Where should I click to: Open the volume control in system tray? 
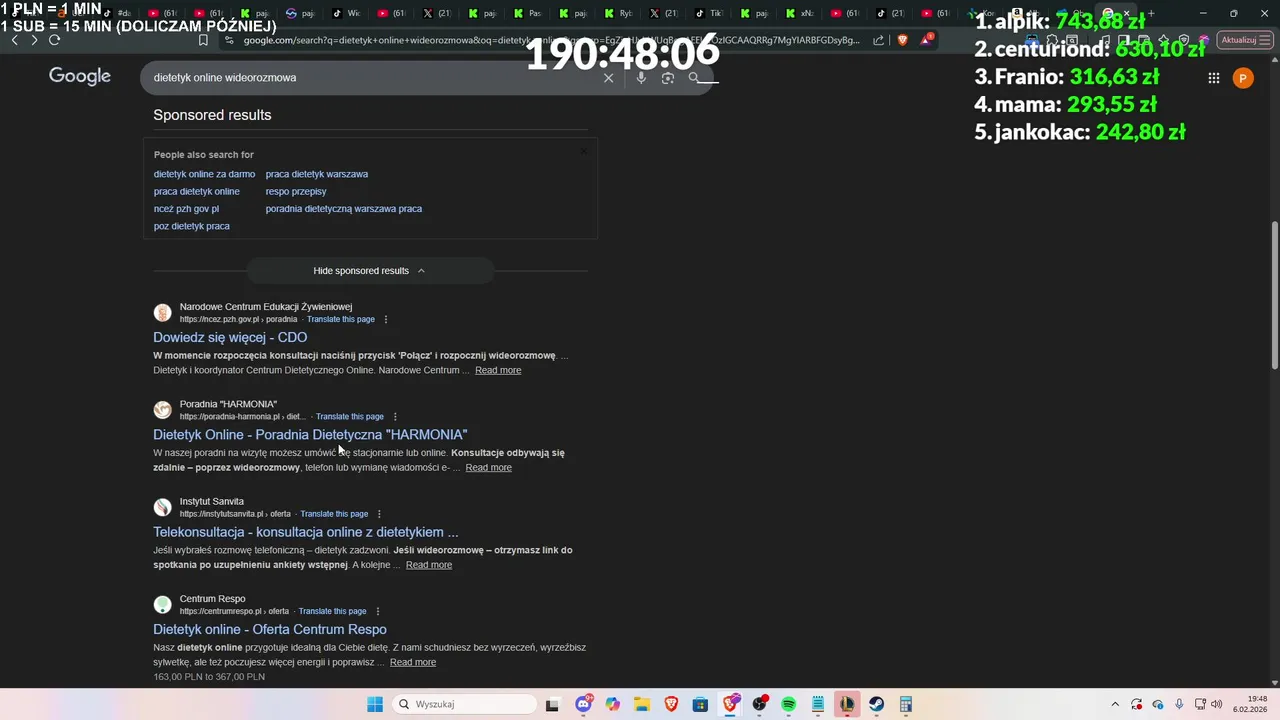click(1217, 704)
